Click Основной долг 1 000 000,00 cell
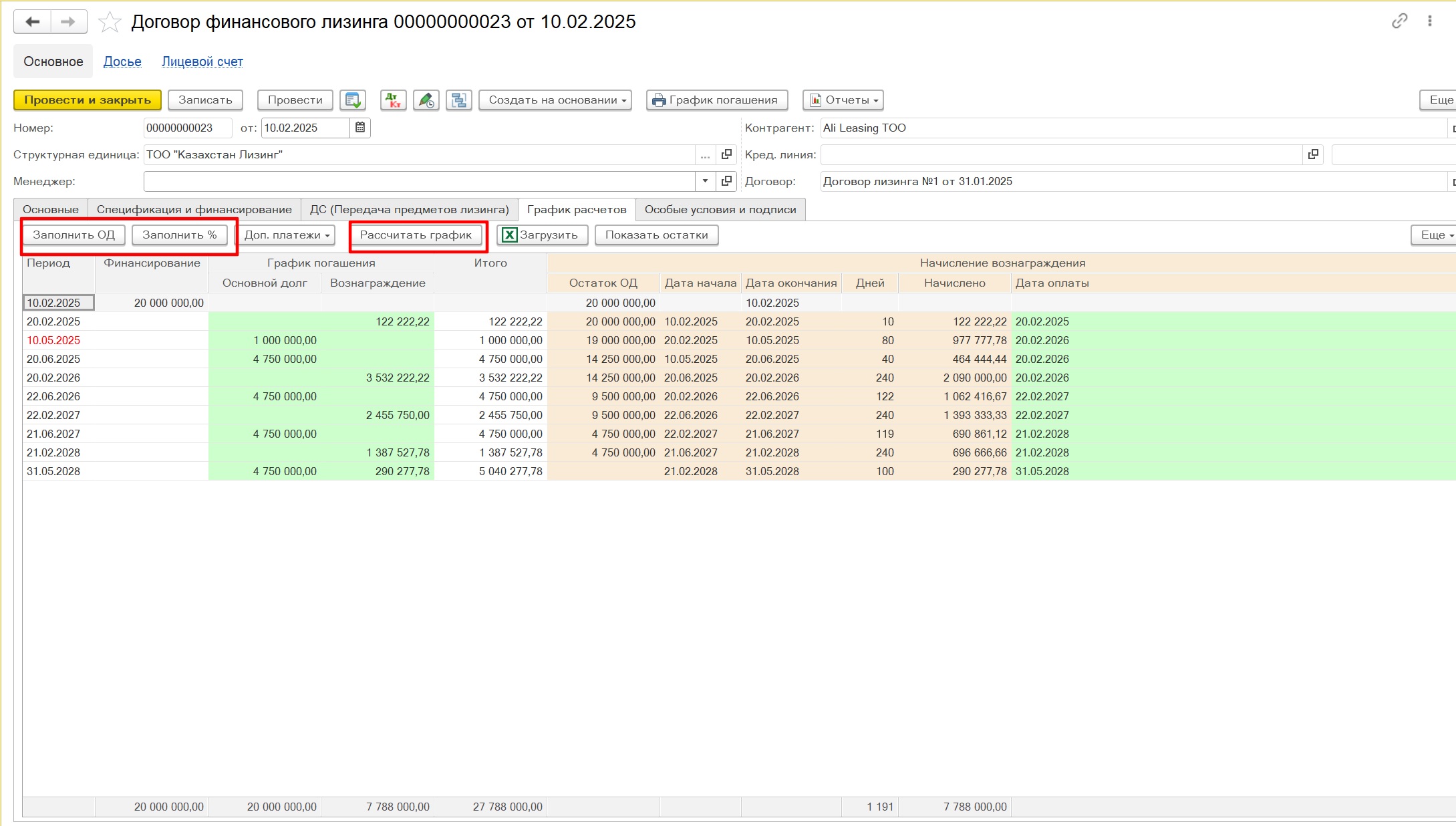 pyautogui.click(x=265, y=340)
